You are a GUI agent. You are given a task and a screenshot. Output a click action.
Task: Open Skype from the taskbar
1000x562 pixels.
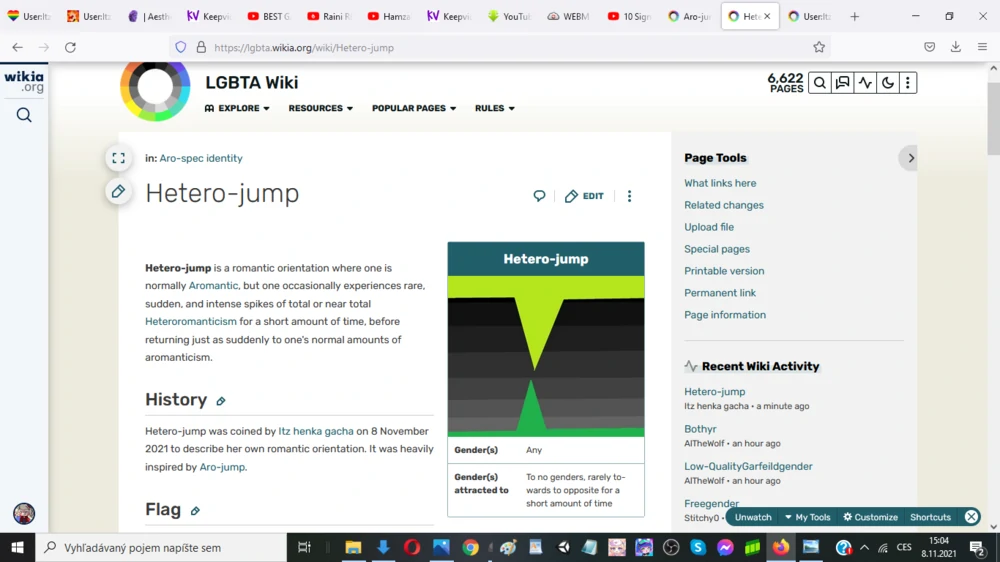(698, 547)
